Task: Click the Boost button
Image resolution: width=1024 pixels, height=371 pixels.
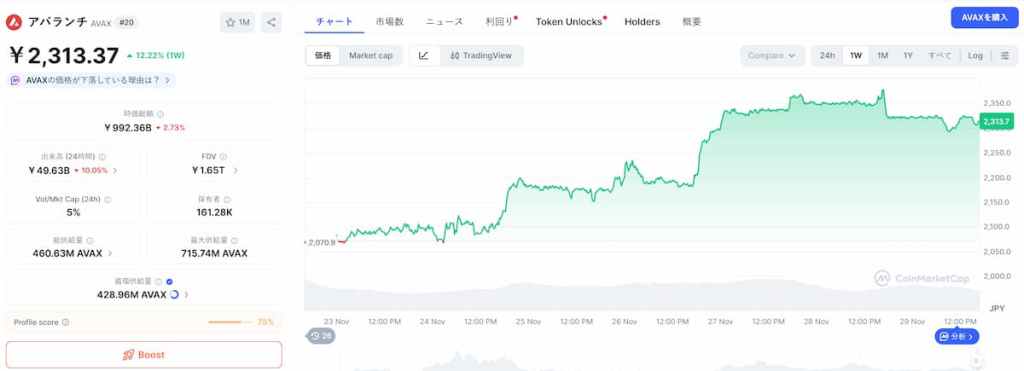Action: 144,355
